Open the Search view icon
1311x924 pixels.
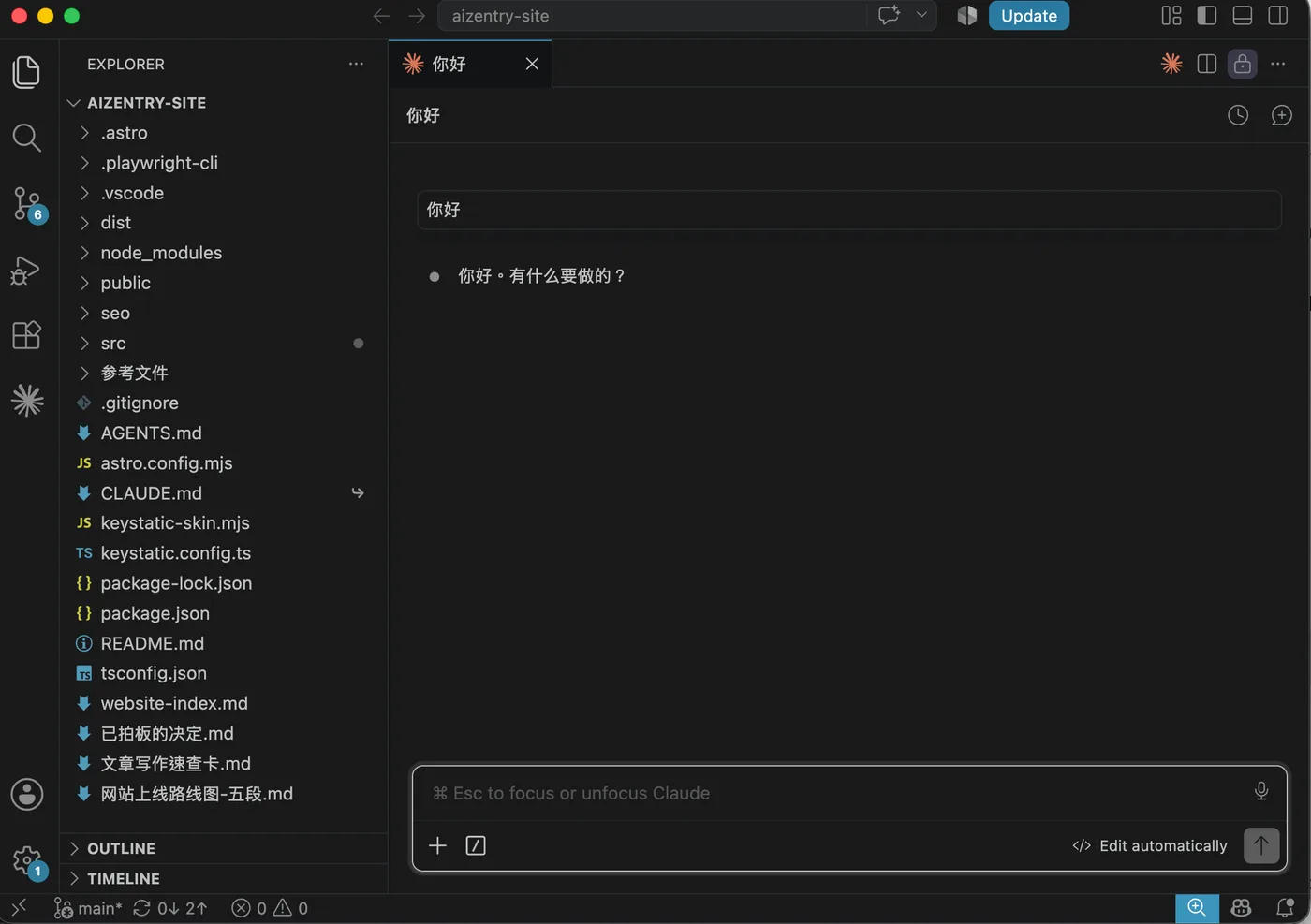(26, 138)
